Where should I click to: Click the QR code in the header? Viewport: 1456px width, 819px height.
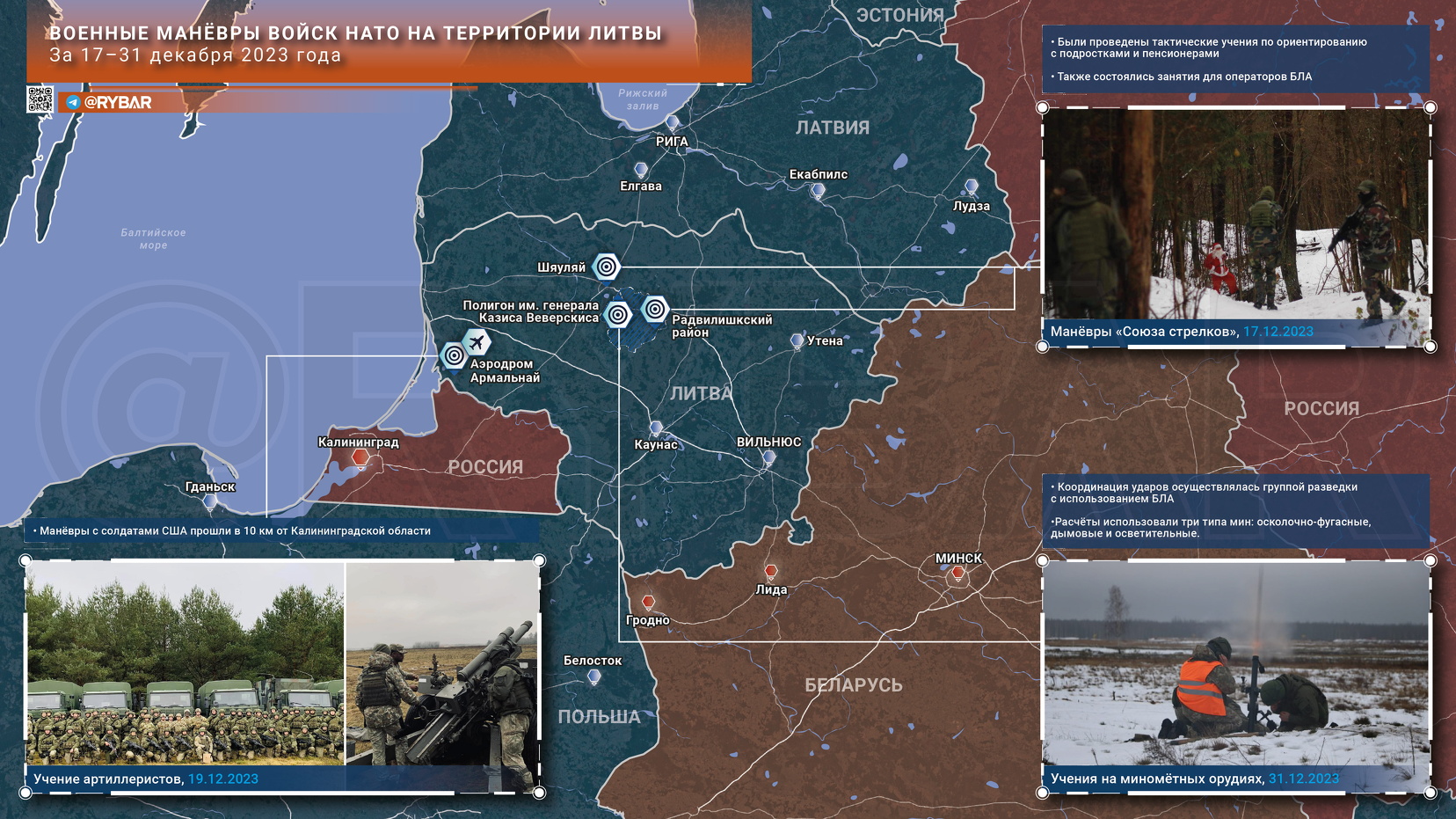40,100
